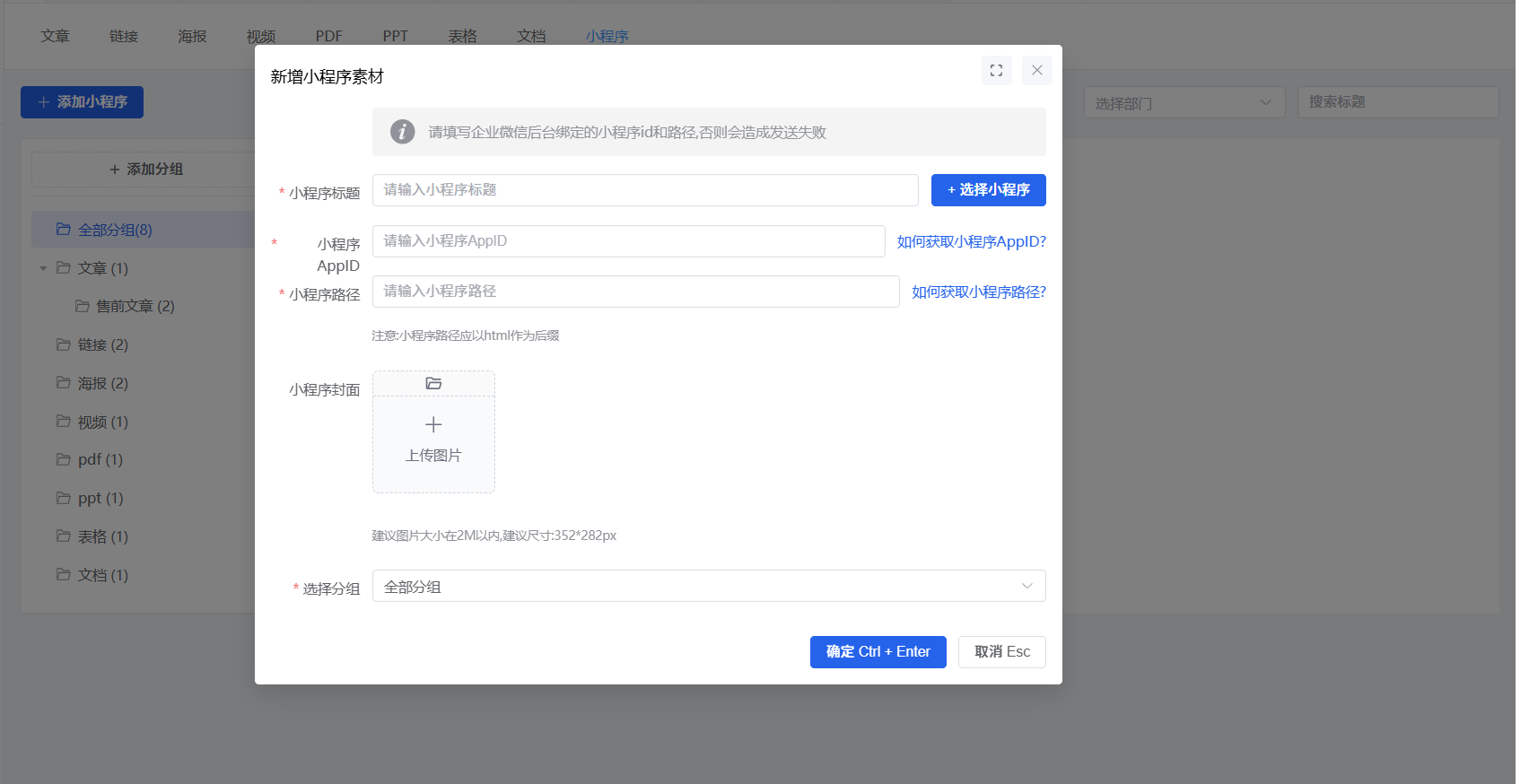The image size is (1520, 784).
Task: Select the 表格 (1) group
Action: (103, 536)
